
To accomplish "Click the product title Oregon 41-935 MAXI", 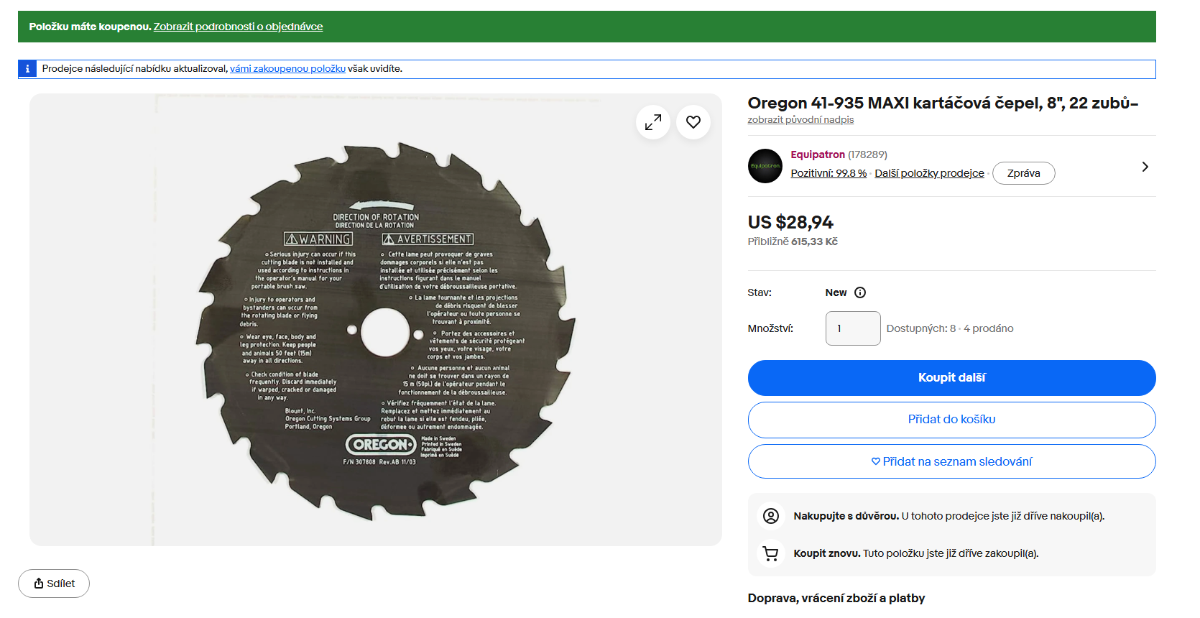I will 943,103.
